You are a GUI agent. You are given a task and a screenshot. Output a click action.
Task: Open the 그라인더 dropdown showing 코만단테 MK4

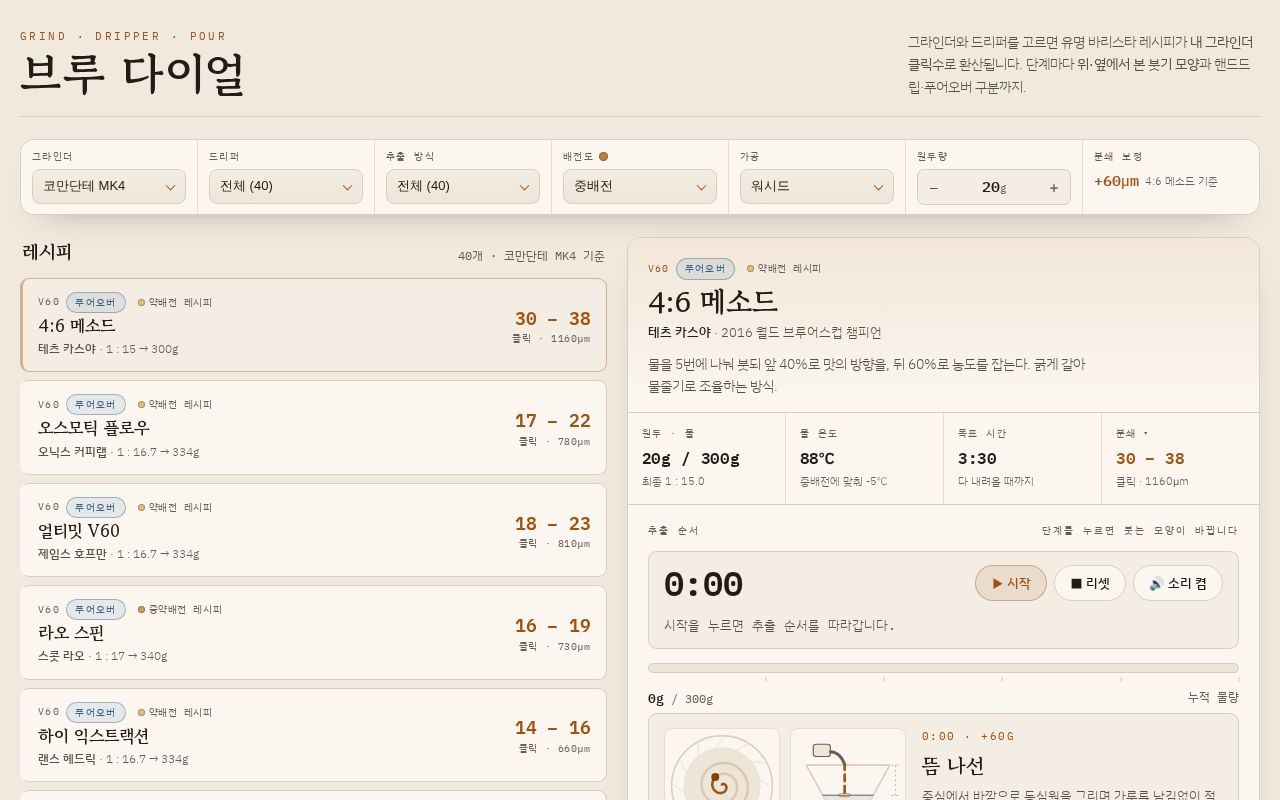coord(109,186)
